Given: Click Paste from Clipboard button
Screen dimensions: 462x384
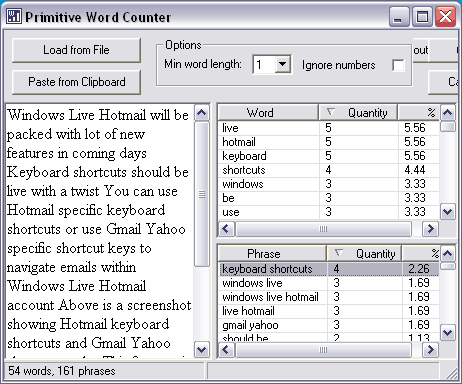Looking at the screenshot, I should point(76,82).
